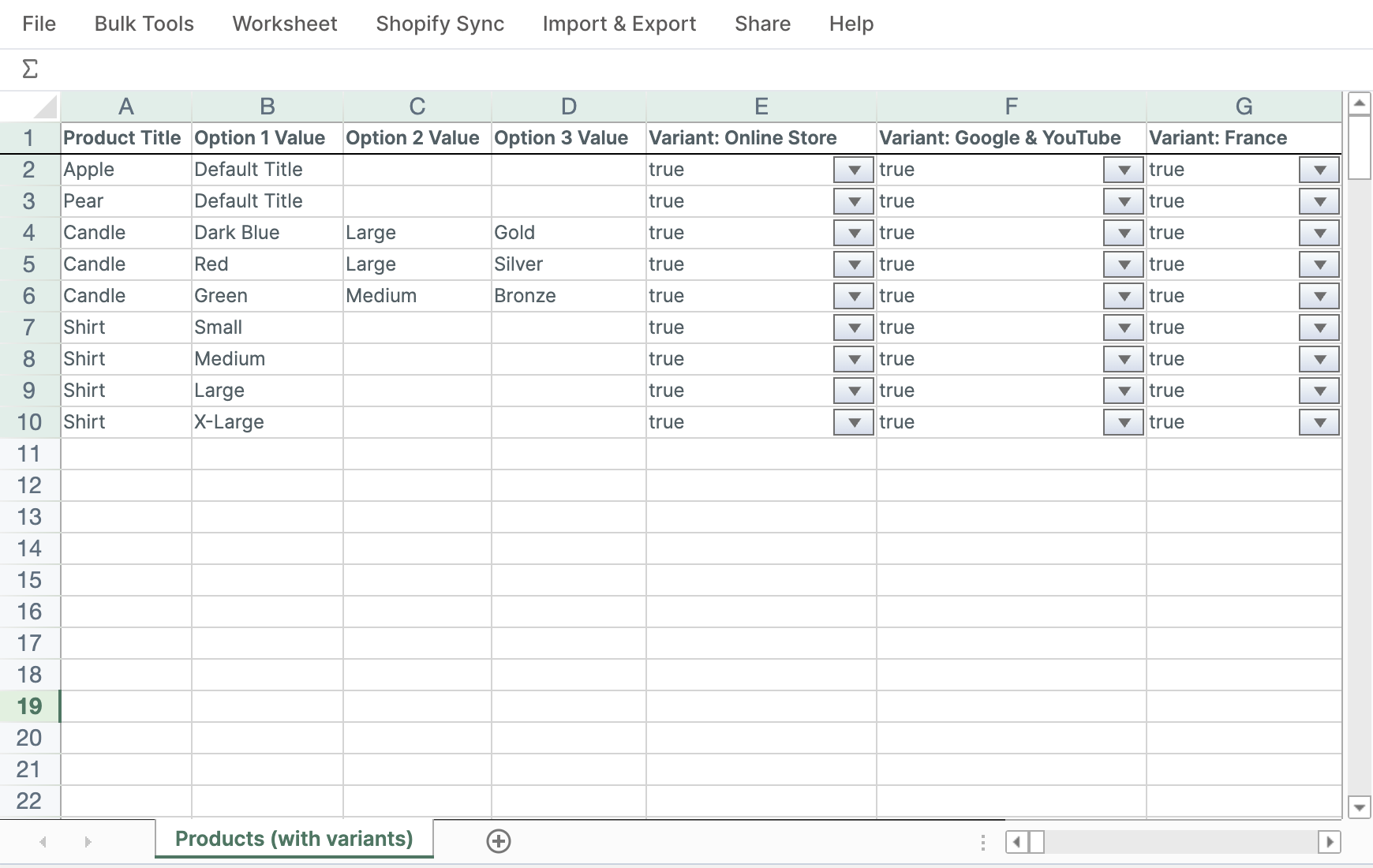Click the Sigma formula icon
Viewport: 1373px width, 868px height.
[30, 69]
